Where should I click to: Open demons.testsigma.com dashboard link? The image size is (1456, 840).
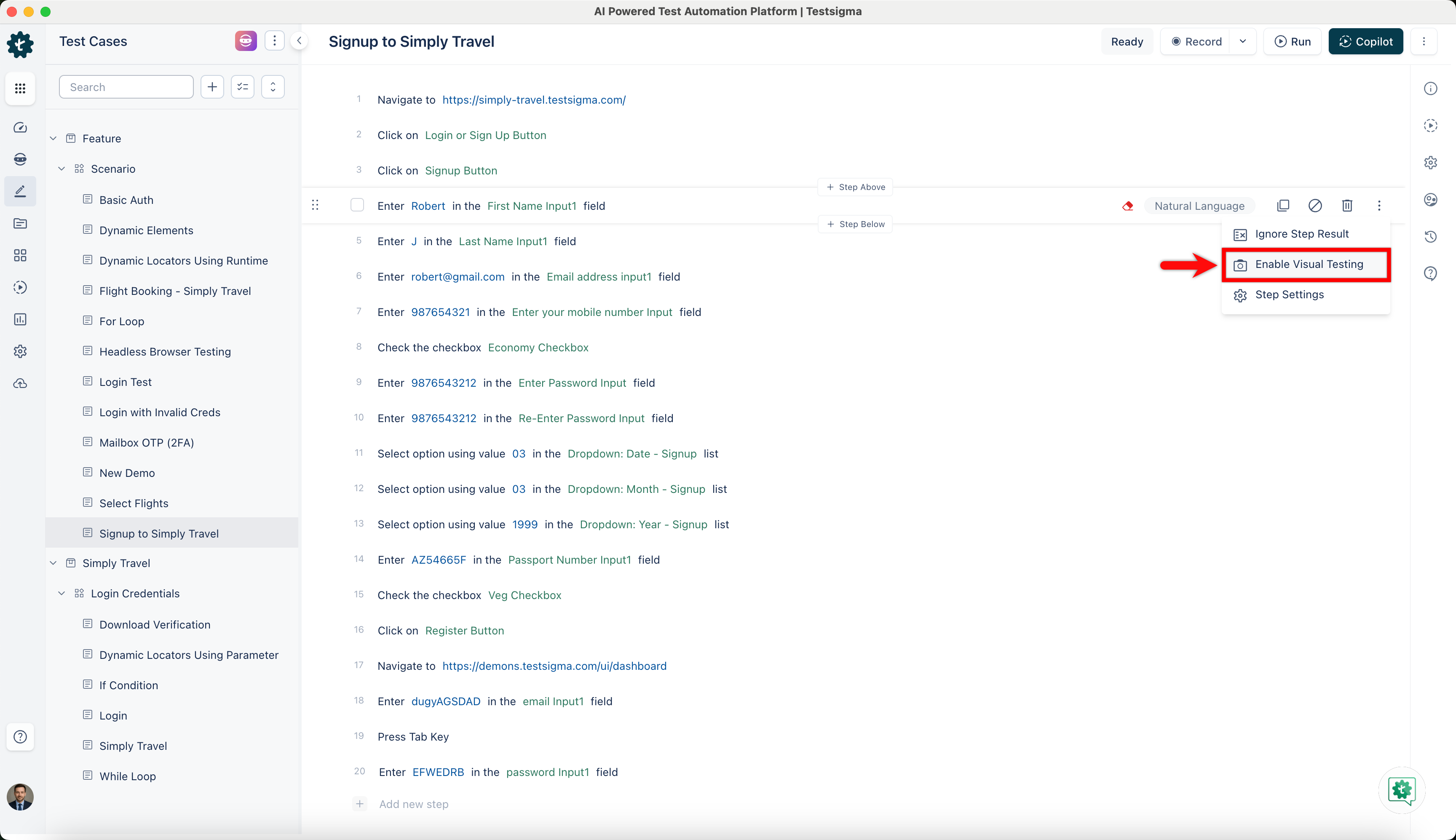(554, 666)
